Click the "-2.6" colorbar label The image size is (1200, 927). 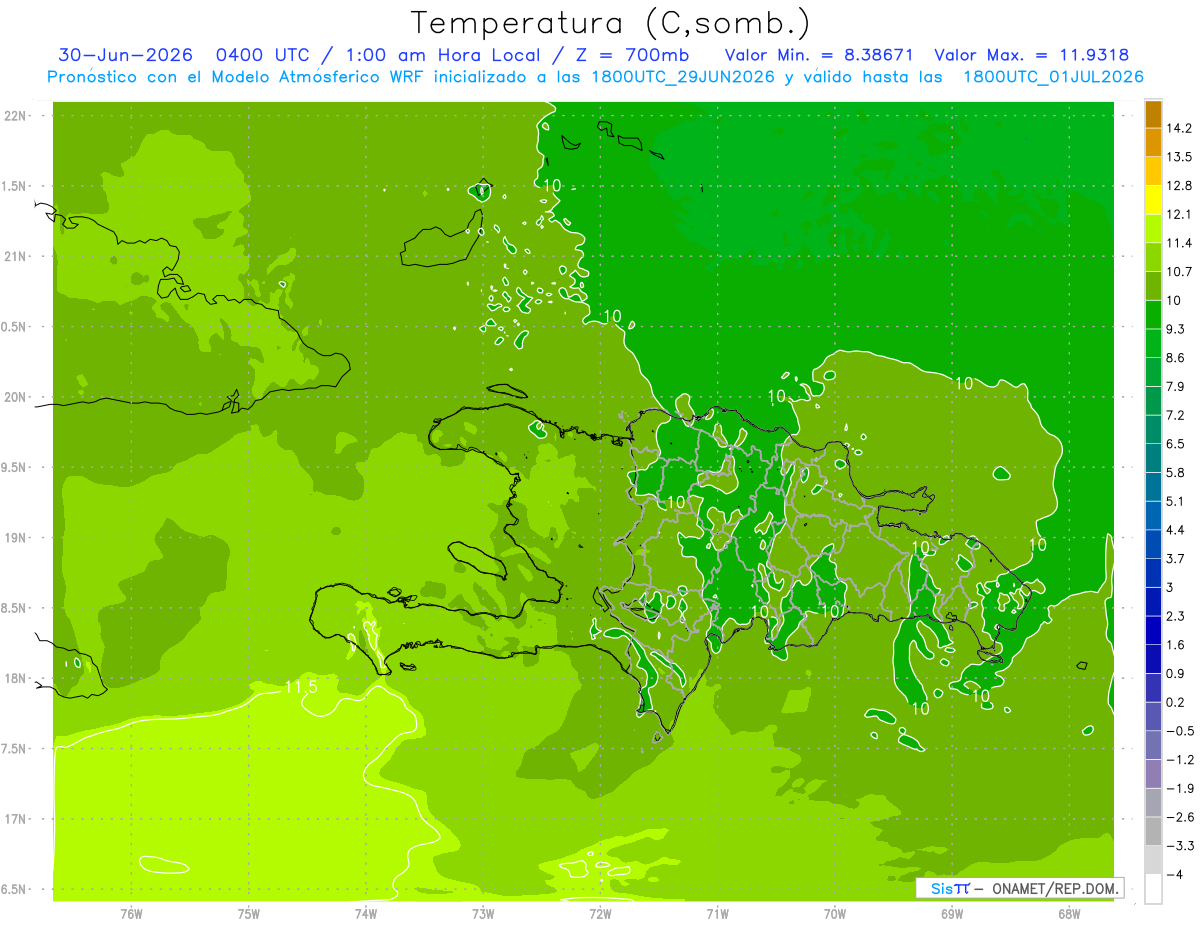[1180, 817]
